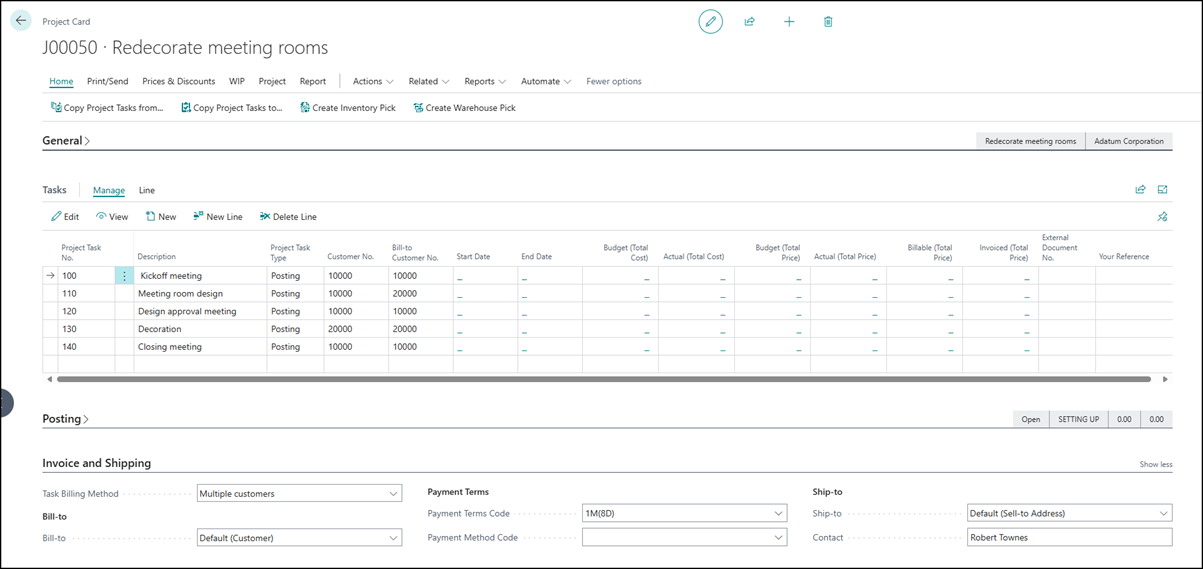
Task: Click Copy Project Tasks to action
Action: (232, 108)
